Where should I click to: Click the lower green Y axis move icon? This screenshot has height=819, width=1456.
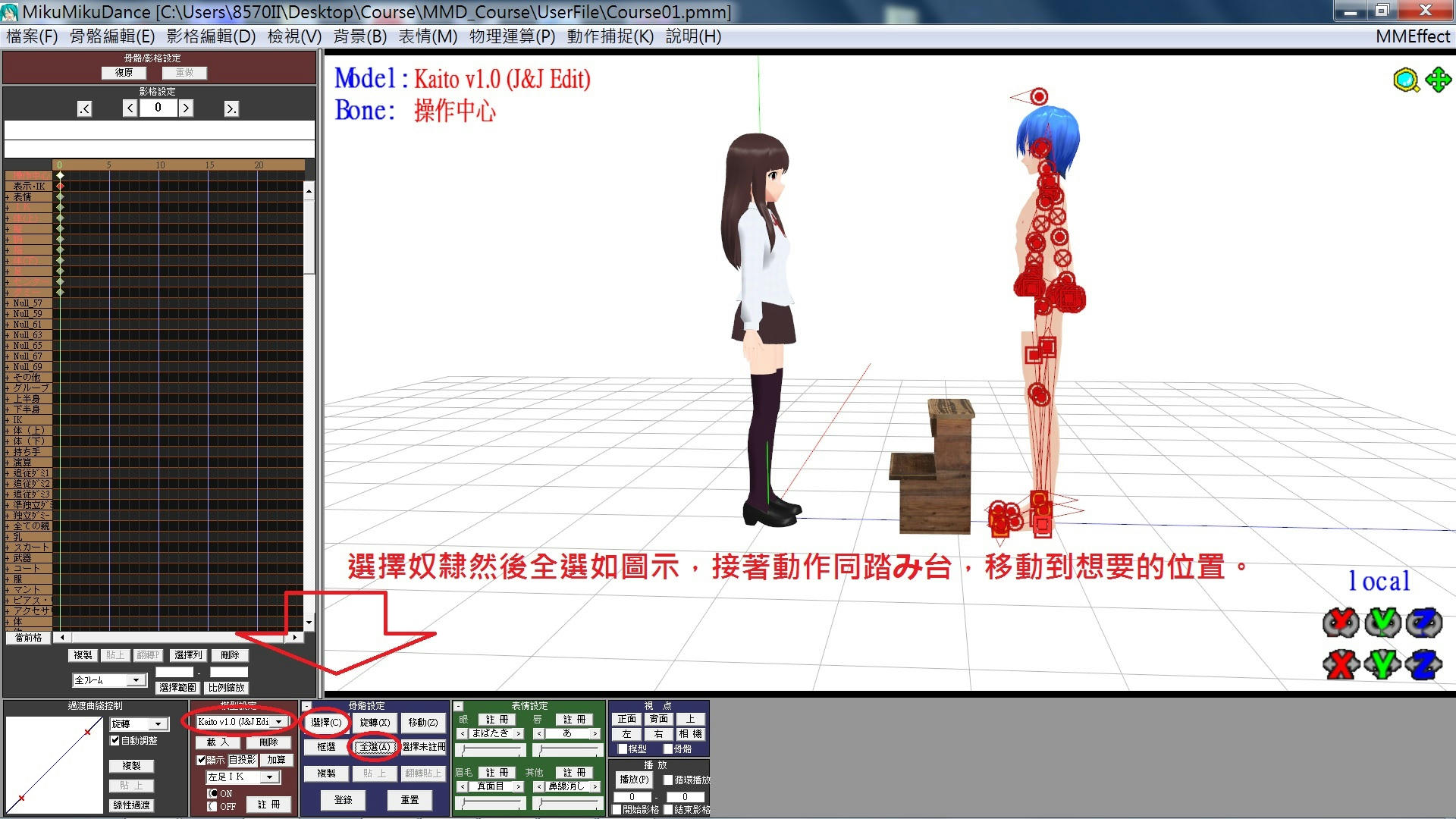coord(1382,665)
